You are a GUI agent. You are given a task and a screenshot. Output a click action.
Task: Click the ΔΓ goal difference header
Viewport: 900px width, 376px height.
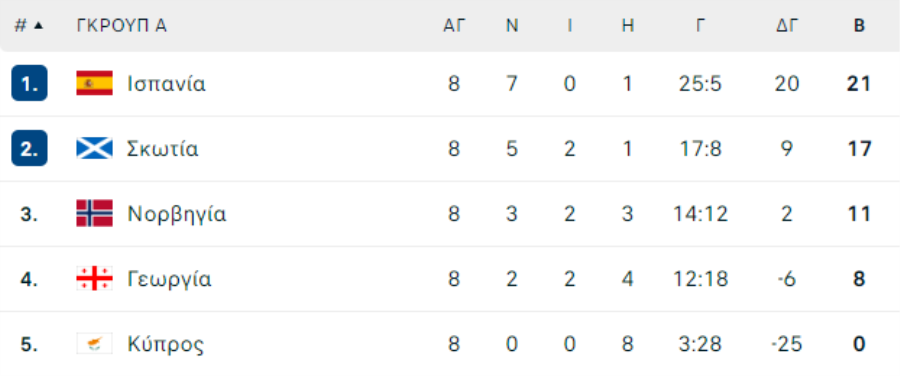click(x=786, y=26)
